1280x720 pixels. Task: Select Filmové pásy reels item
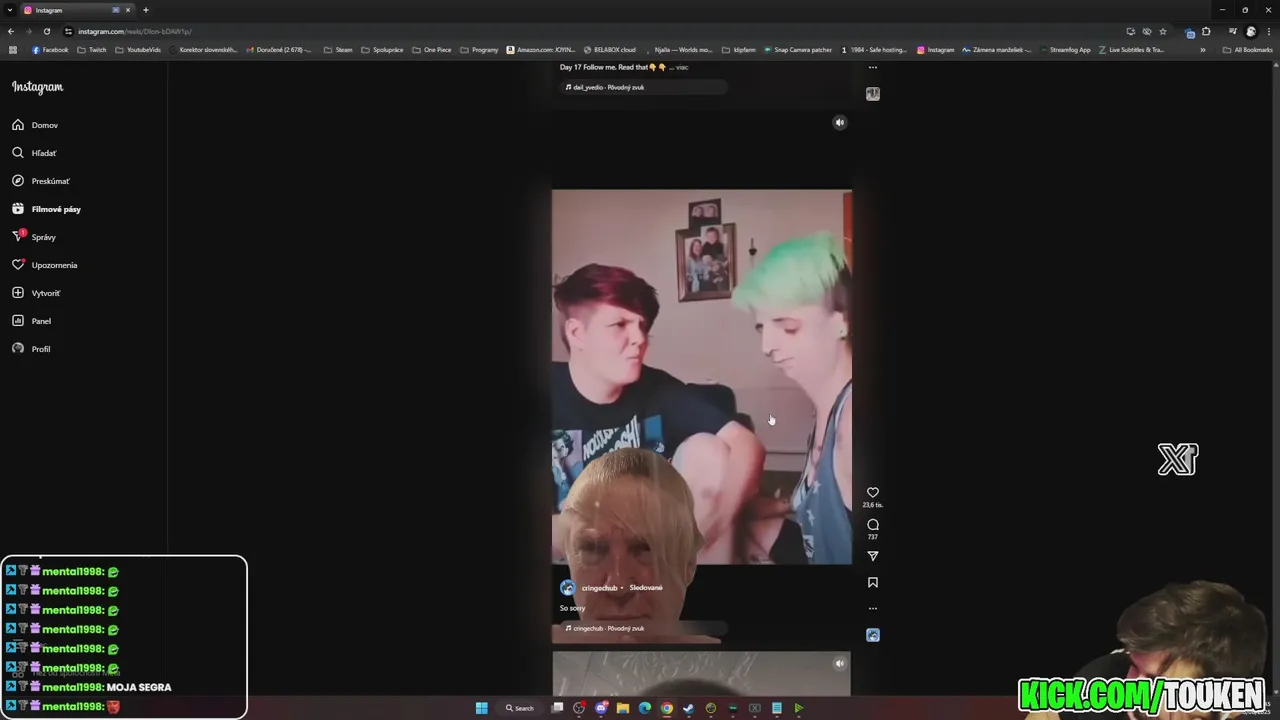(x=46, y=209)
